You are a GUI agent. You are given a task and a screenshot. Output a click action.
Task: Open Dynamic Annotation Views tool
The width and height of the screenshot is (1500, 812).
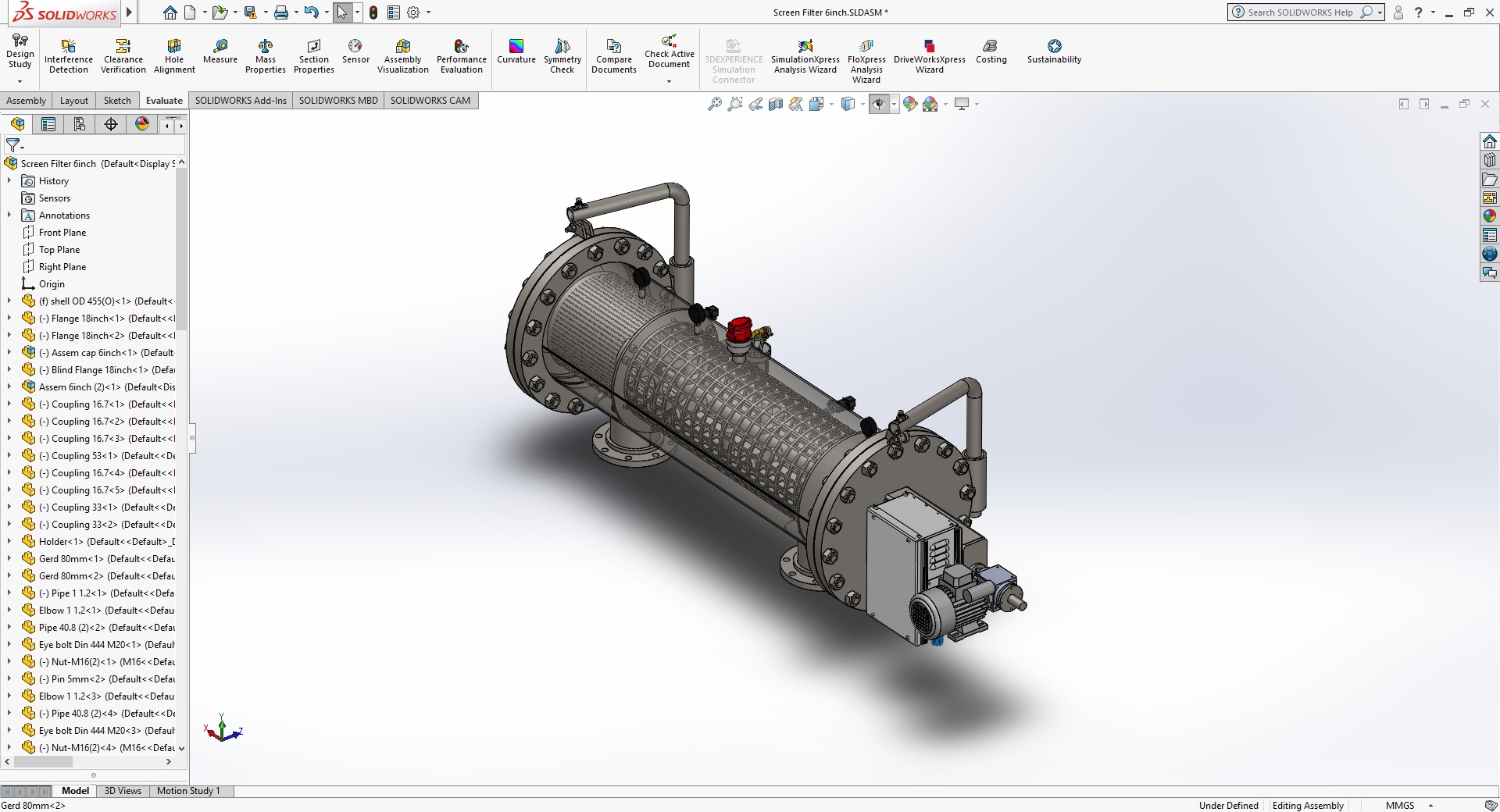coord(796,104)
